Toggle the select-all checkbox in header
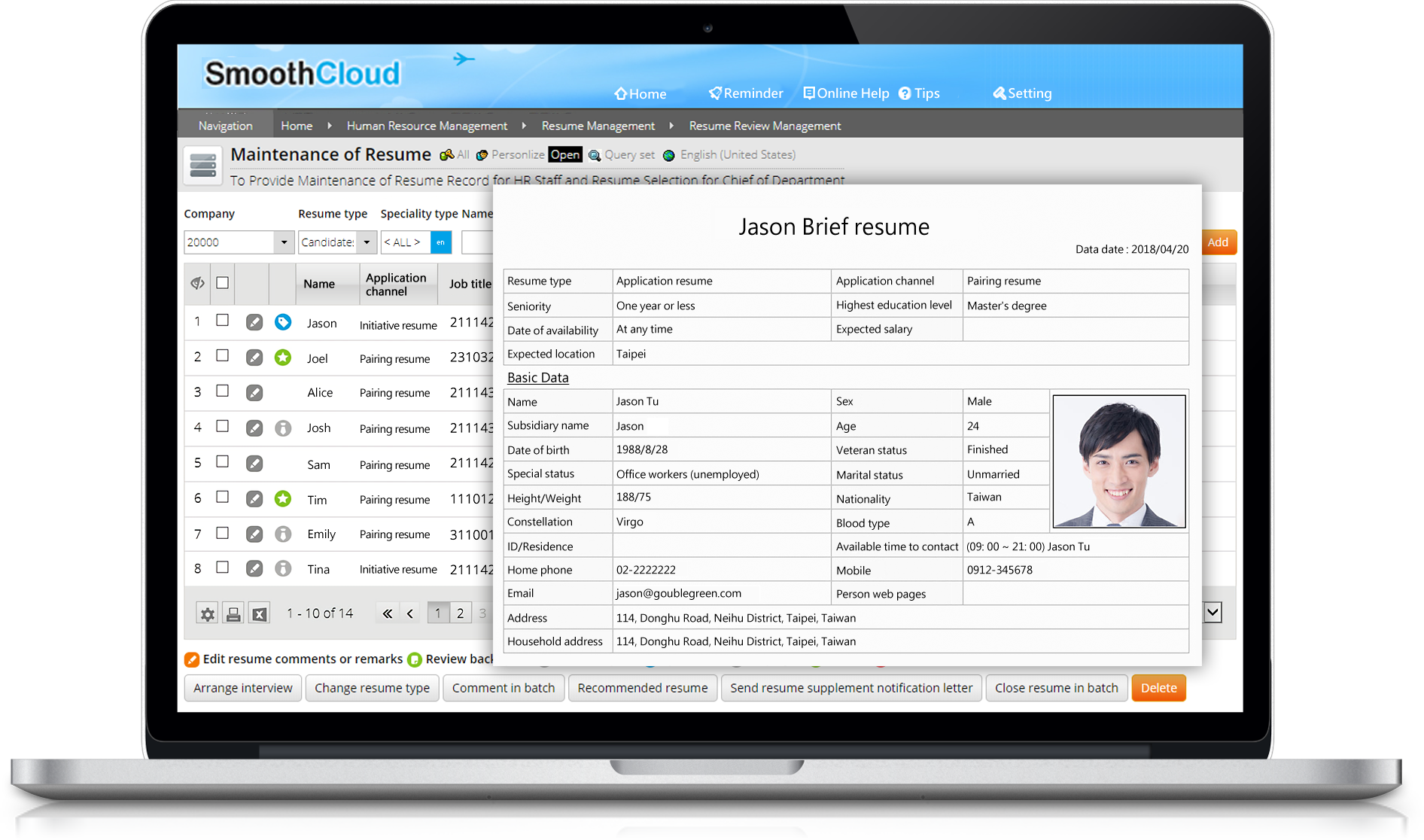1424x840 pixels. pos(222,283)
